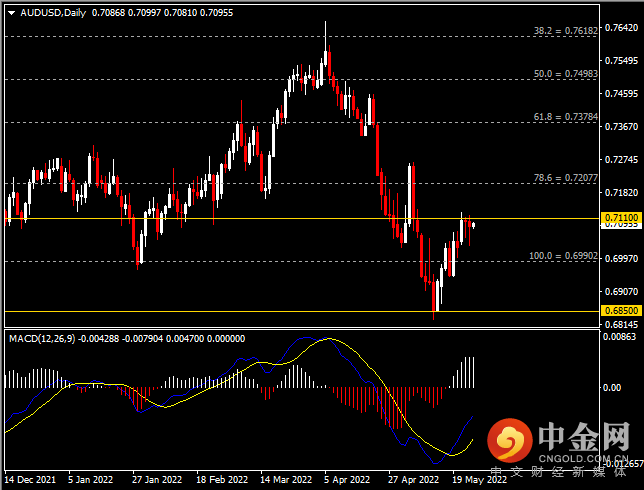644x490 pixels.
Task: Select the 100.0 = 0.69902 Fibonacci label
Action: point(563,256)
